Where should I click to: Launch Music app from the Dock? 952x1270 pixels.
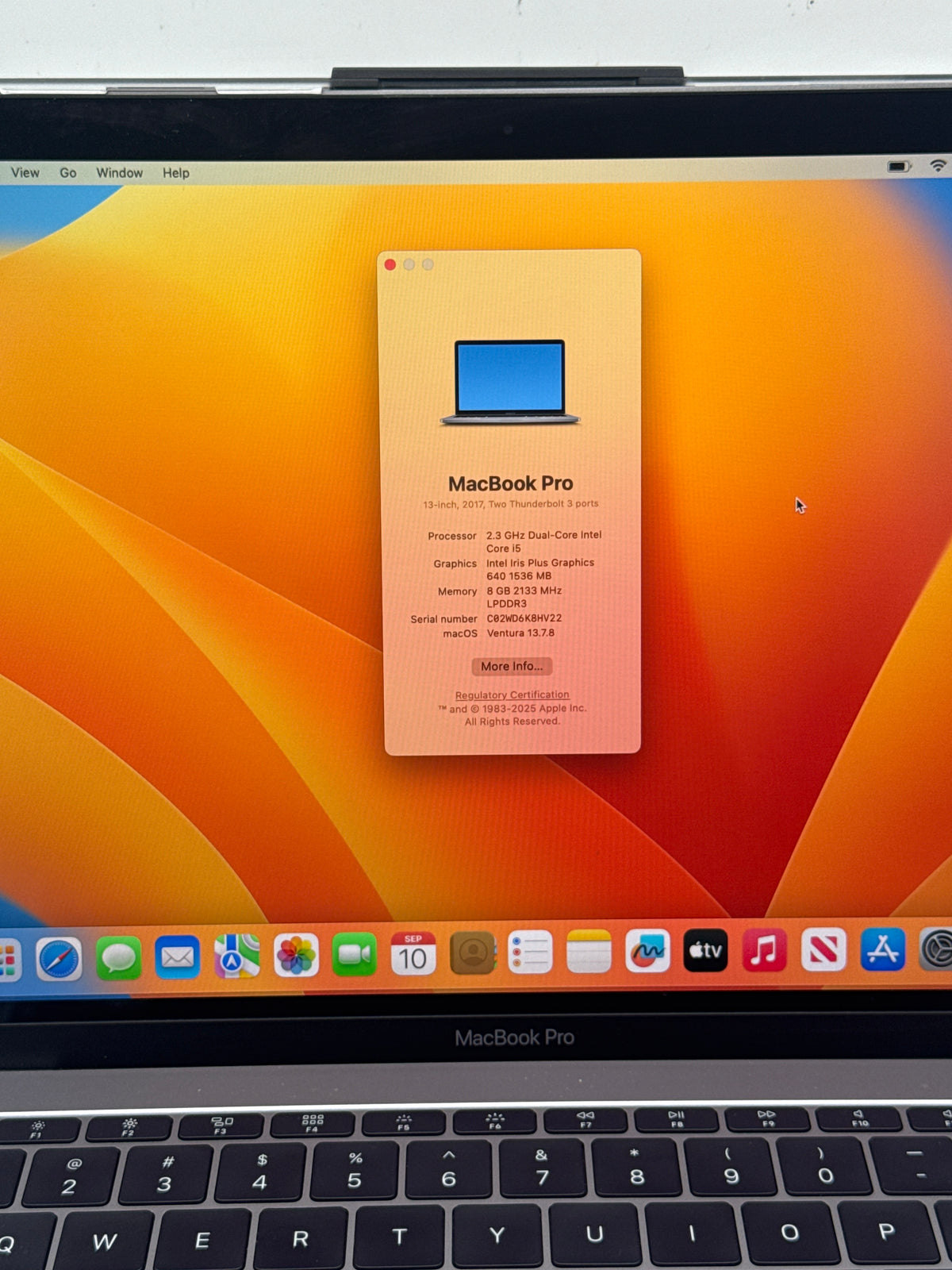point(764,949)
